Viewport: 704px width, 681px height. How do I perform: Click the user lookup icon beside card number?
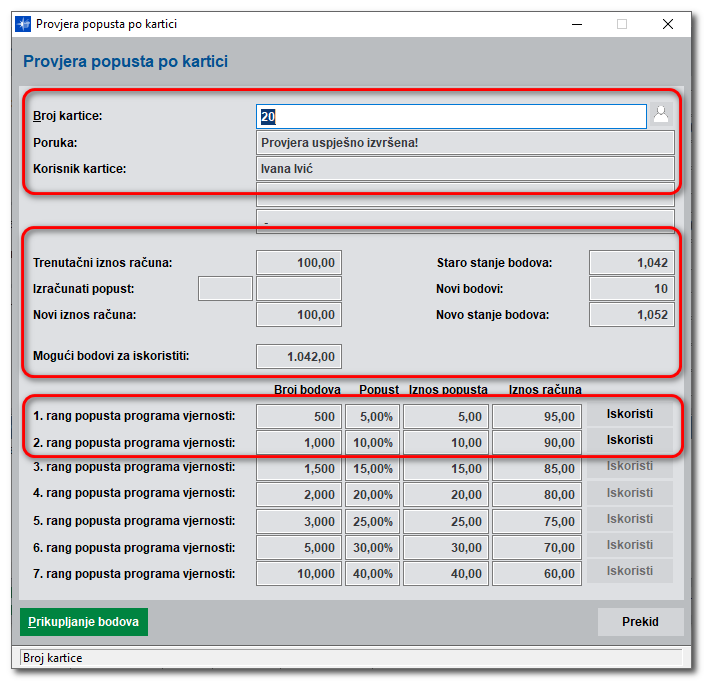pyautogui.click(x=660, y=115)
